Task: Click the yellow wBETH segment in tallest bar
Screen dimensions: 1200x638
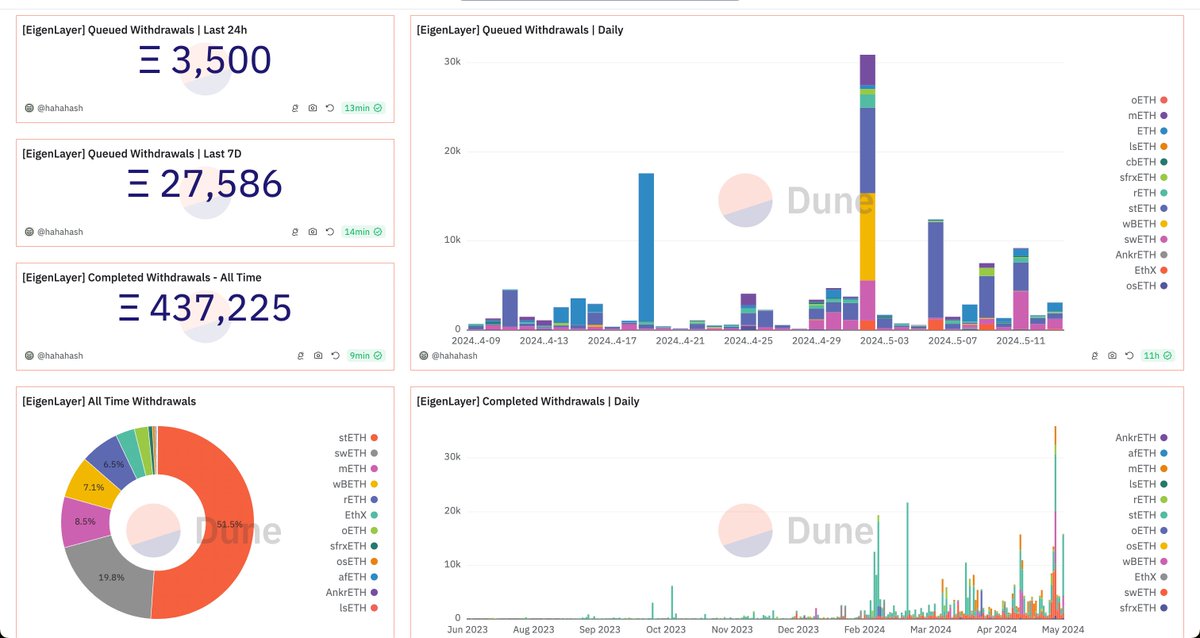Action: click(867, 237)
